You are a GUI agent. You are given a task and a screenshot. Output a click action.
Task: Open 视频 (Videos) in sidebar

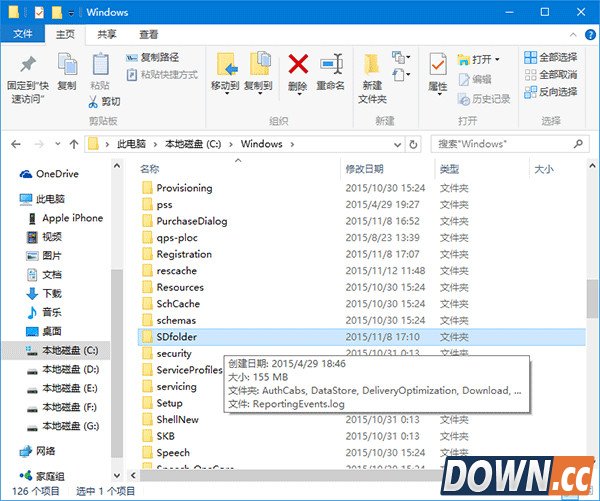44,237
